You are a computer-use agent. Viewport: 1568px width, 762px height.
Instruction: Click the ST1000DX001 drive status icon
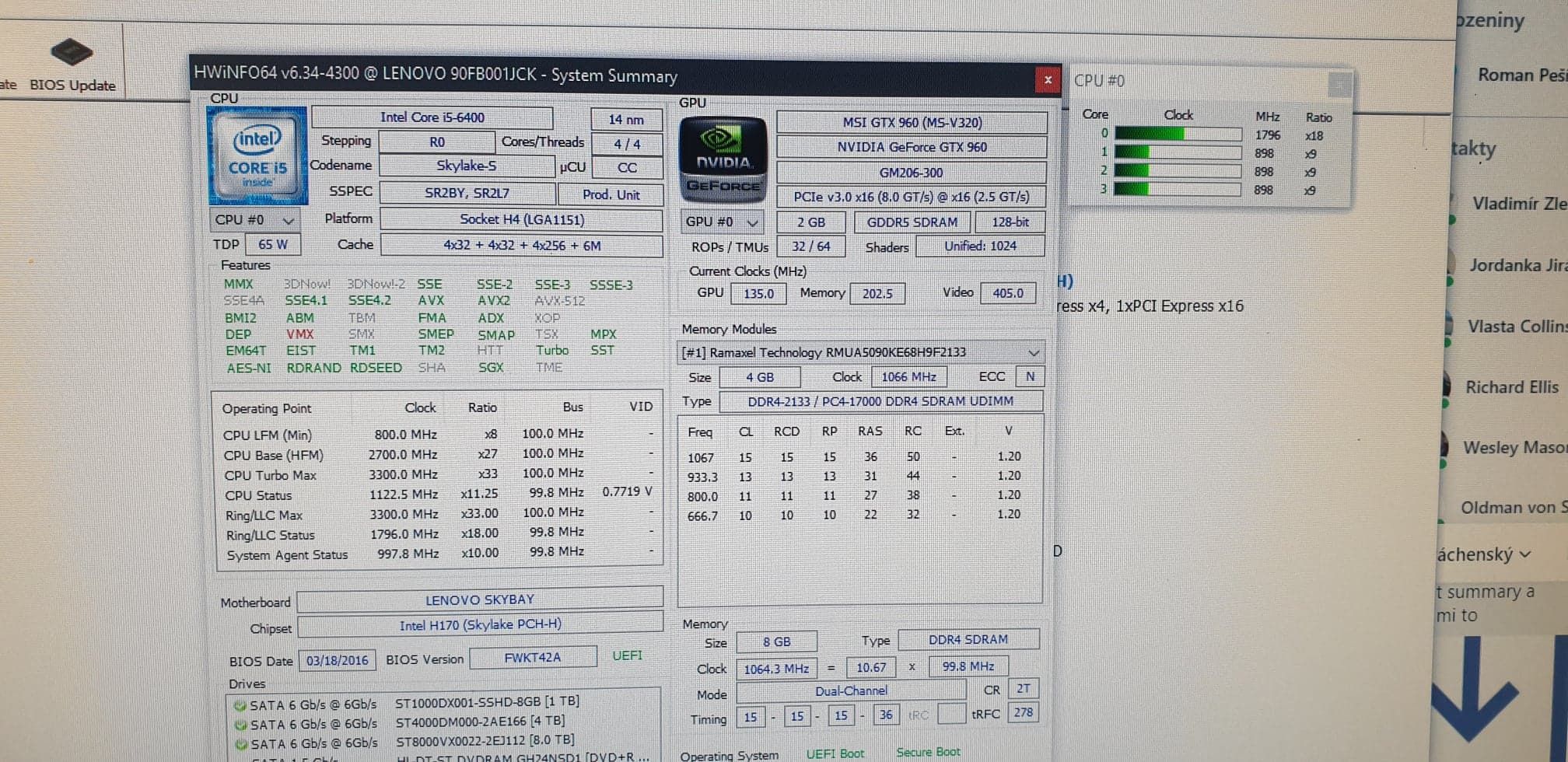(x=240, y=706)
